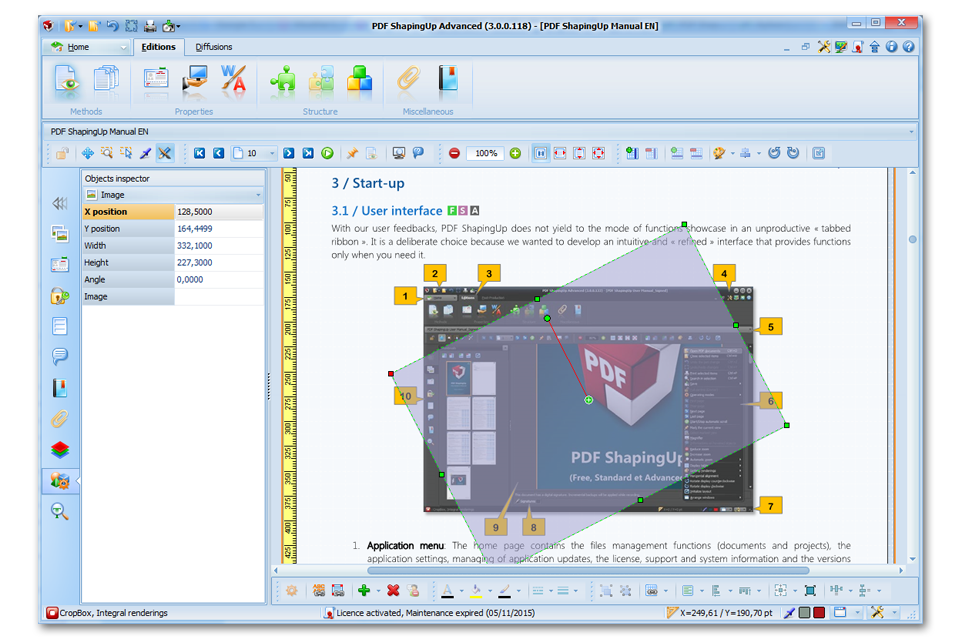The image size is (960, 639).
Task: Click the single green puzzle piece icon
Action: (283, 80)
